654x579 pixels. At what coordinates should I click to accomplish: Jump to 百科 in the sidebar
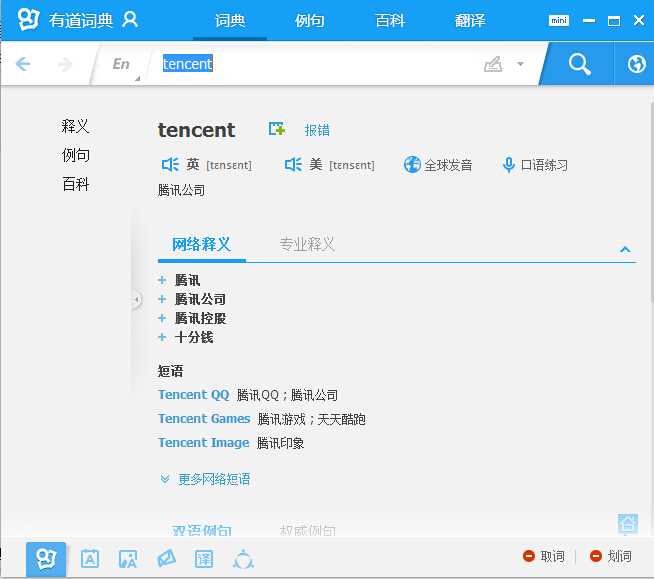pyautogui.click(x=75, y=184)
